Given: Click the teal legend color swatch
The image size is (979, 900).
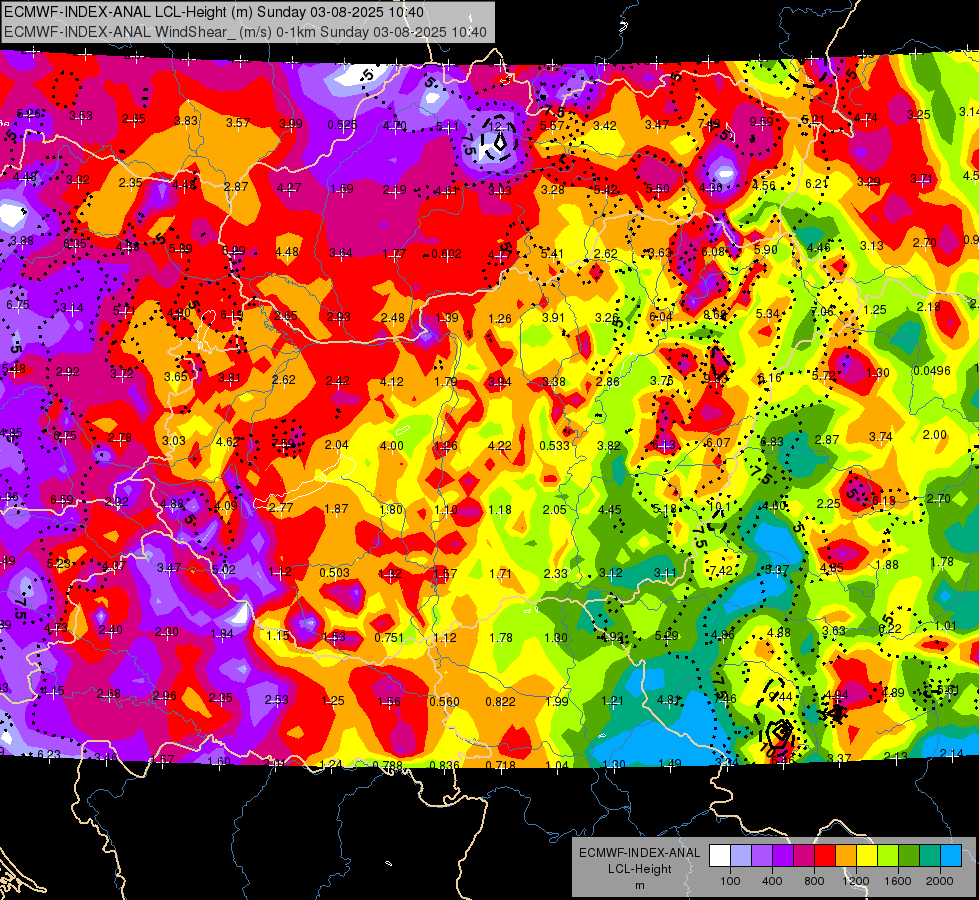Looking at the screenshot, I should 930,855.
